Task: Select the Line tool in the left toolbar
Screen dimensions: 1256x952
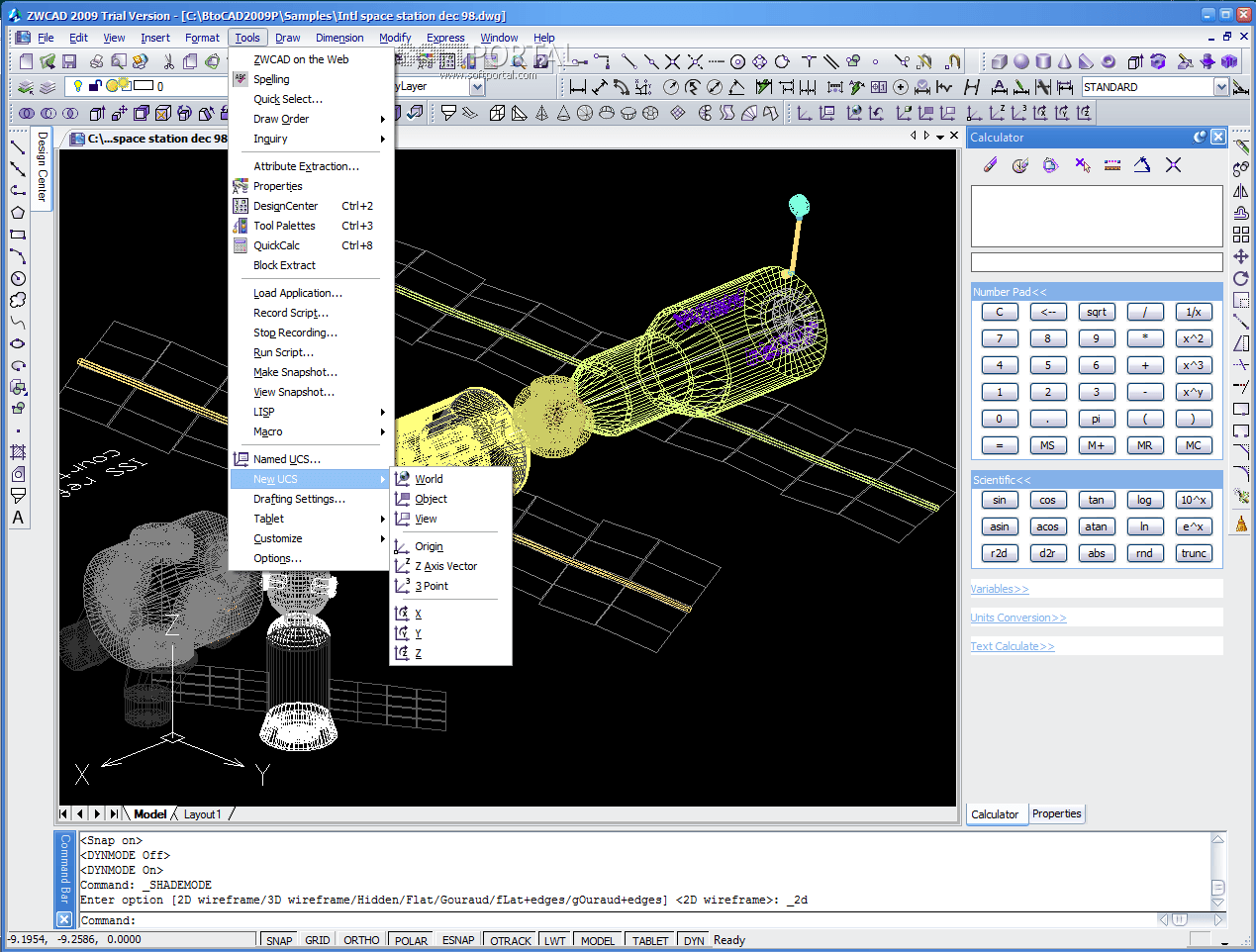Action: [x=18, y=147]
